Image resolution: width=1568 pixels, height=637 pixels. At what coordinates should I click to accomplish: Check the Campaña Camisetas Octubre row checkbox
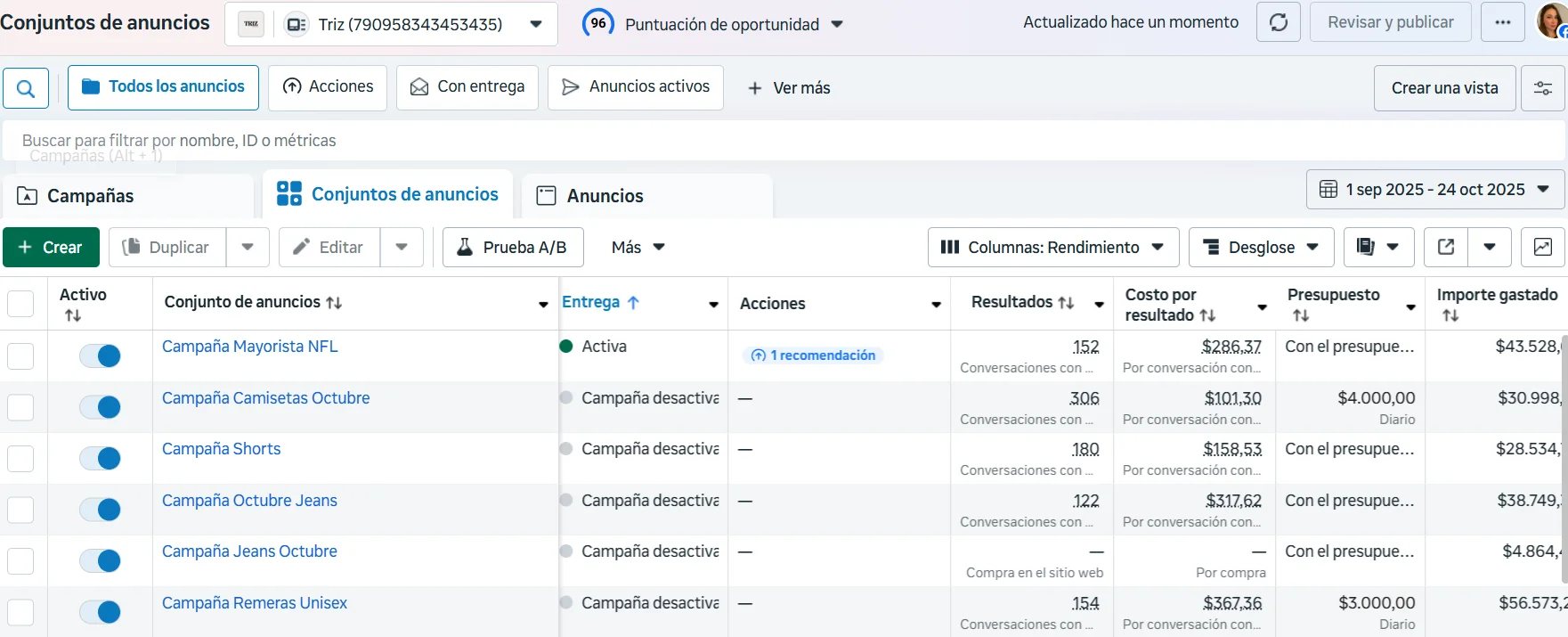[20, 407]
